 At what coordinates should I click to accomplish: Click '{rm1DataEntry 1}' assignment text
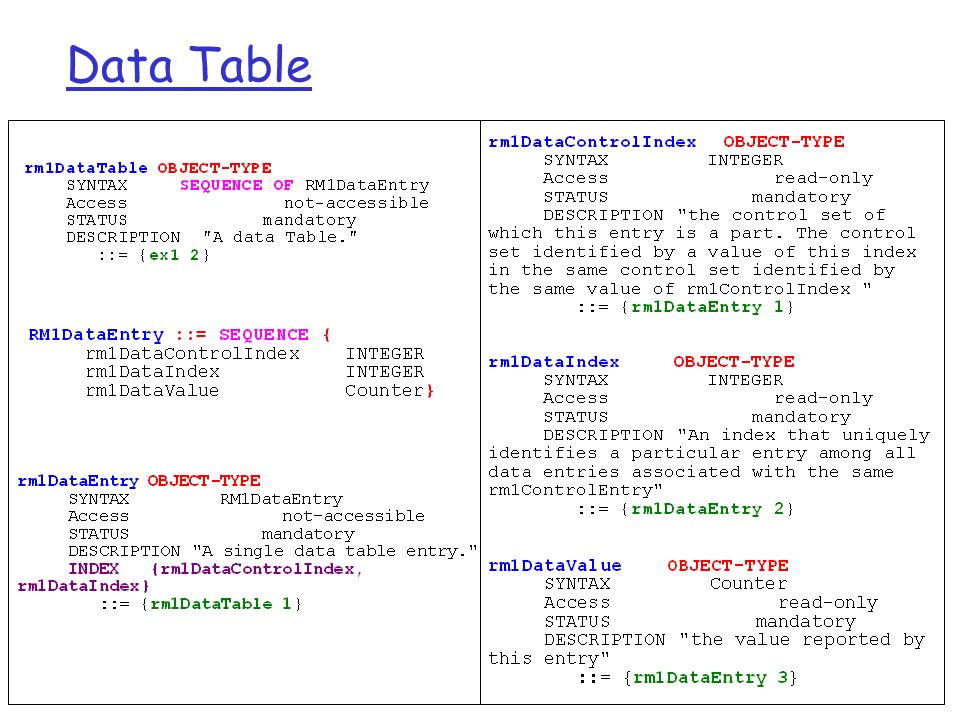(x=707, y=307)
